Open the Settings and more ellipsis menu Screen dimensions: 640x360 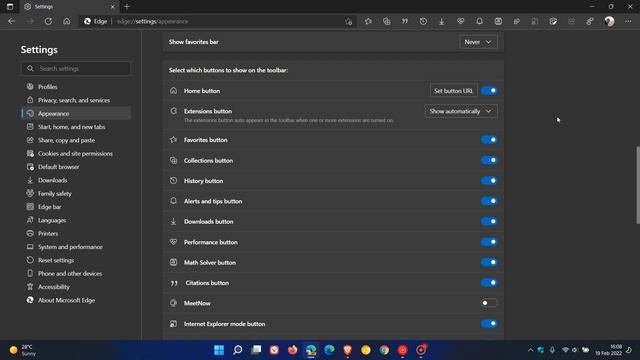pos(628,21)
